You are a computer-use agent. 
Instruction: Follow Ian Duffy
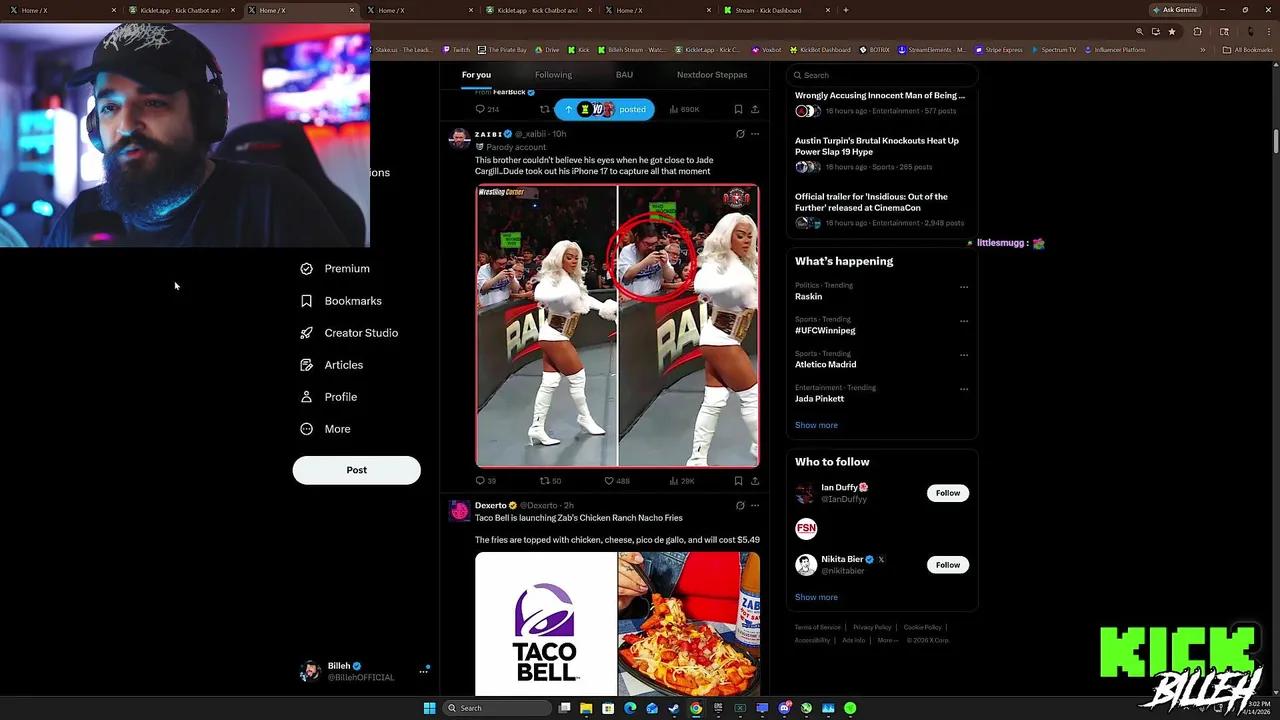948,493
